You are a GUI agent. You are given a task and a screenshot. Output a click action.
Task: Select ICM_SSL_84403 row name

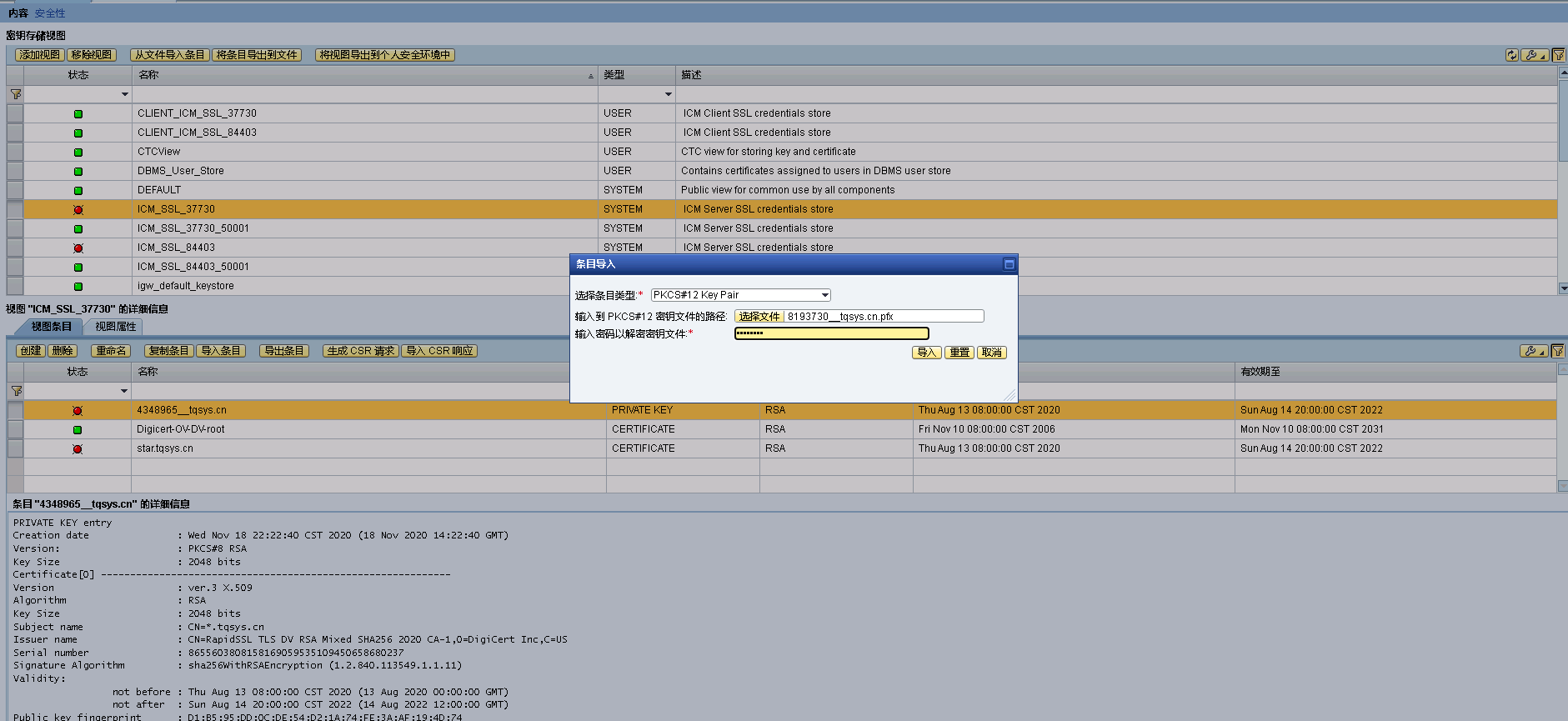pyautogui.click(x=176, y=248)
